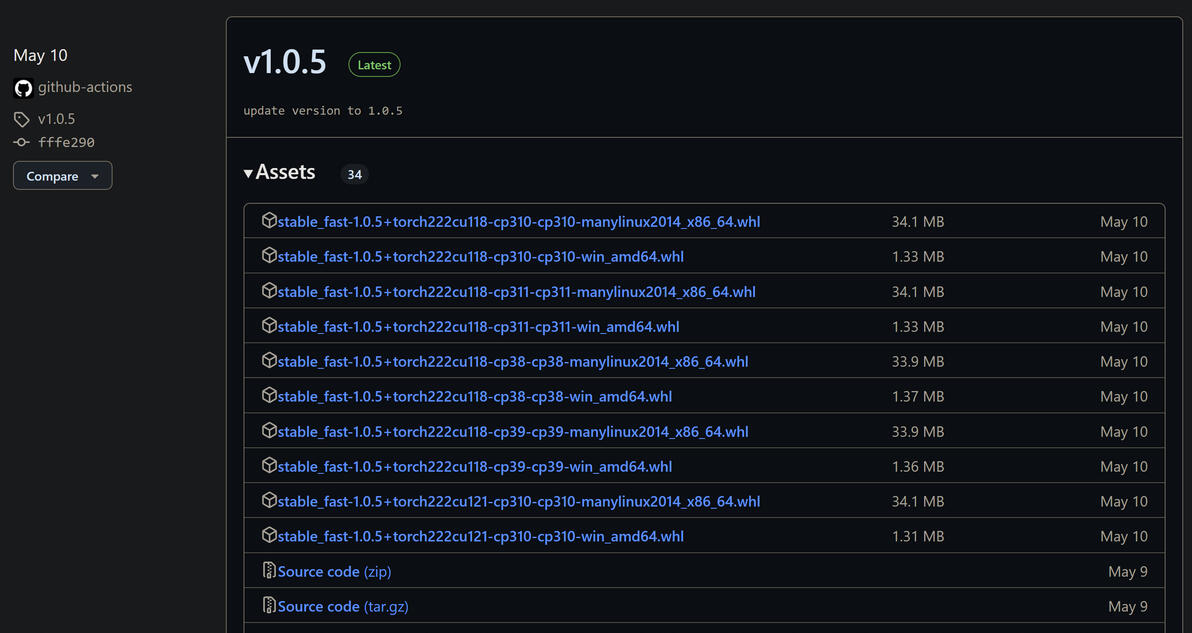
Task: Click package icon for cp311 win_amd64 cu118 wheel
Action: 269,326
